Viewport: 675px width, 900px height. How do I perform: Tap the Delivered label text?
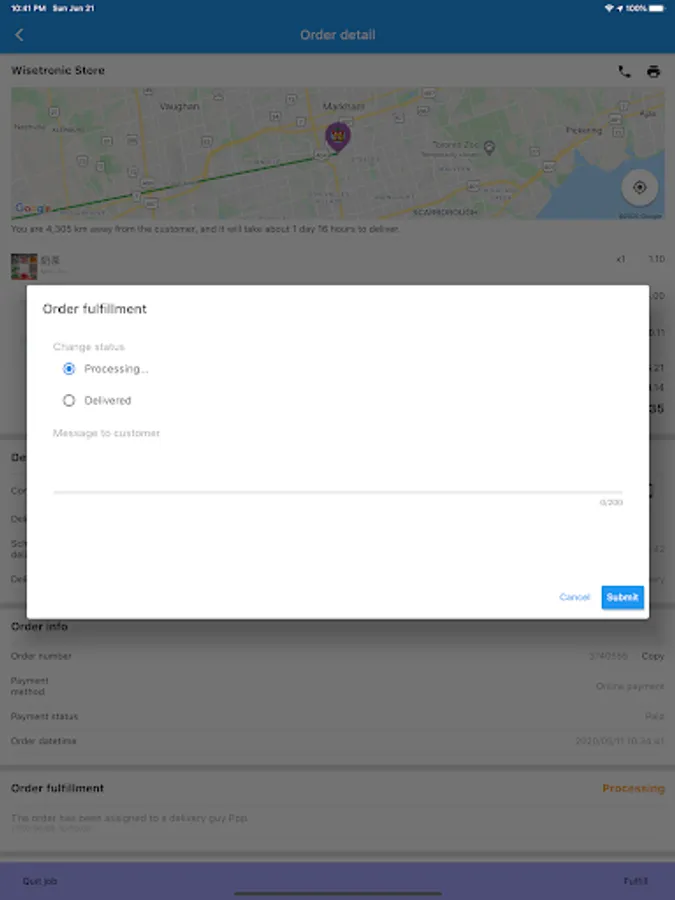108,401
